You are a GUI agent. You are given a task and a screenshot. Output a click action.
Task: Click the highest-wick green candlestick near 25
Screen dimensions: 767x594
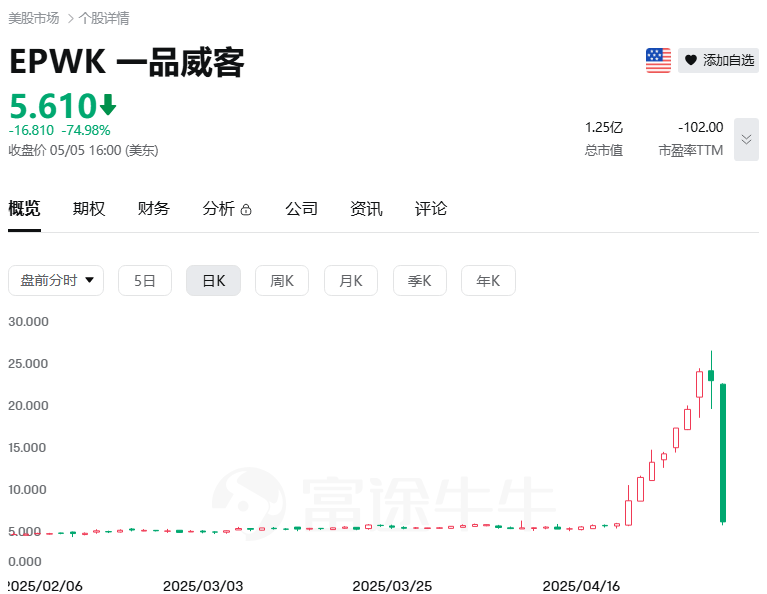[711, 376]
